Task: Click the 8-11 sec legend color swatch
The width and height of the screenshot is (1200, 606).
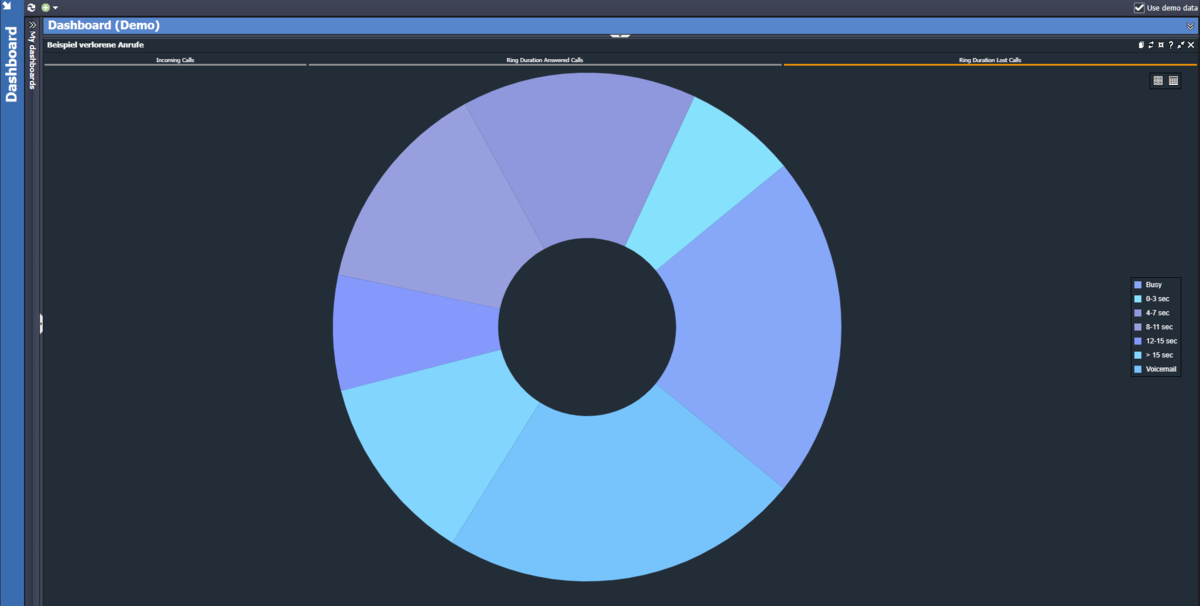Action: coord(1138,327)
